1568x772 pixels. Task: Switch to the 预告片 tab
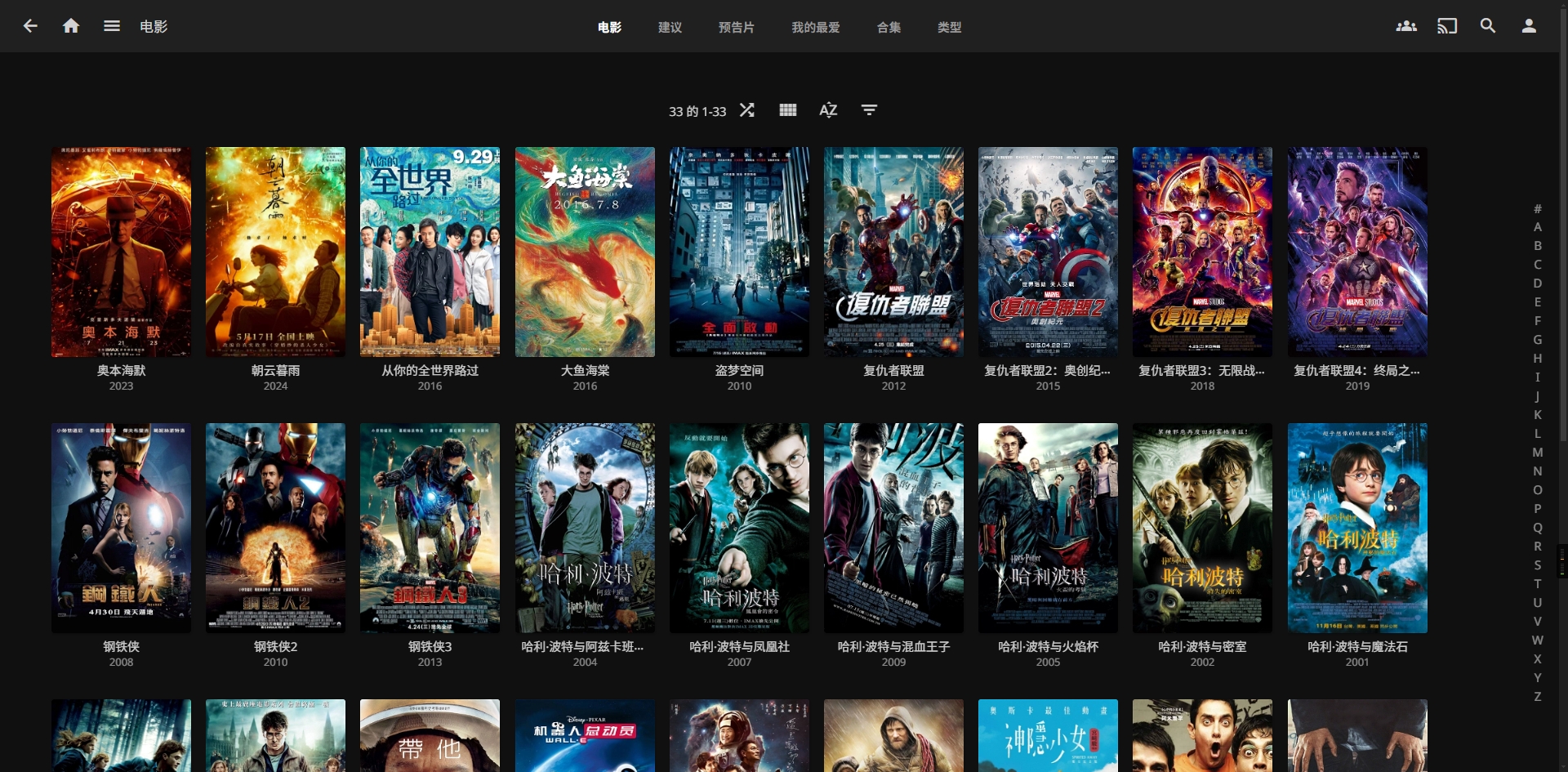pyautogui.click(x=736, y=27)
